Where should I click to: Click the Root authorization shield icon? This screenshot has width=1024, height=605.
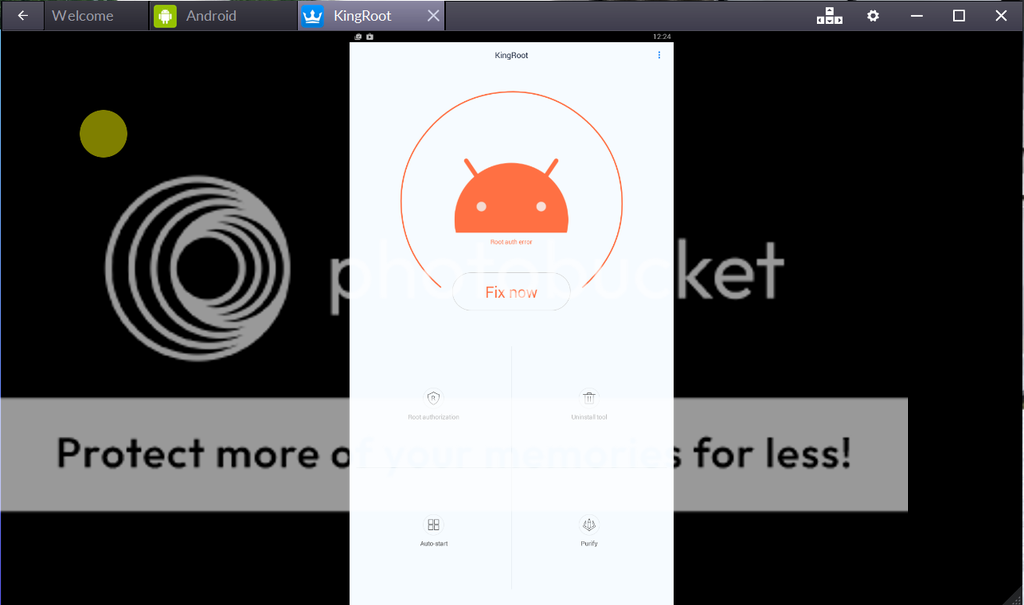433,398
